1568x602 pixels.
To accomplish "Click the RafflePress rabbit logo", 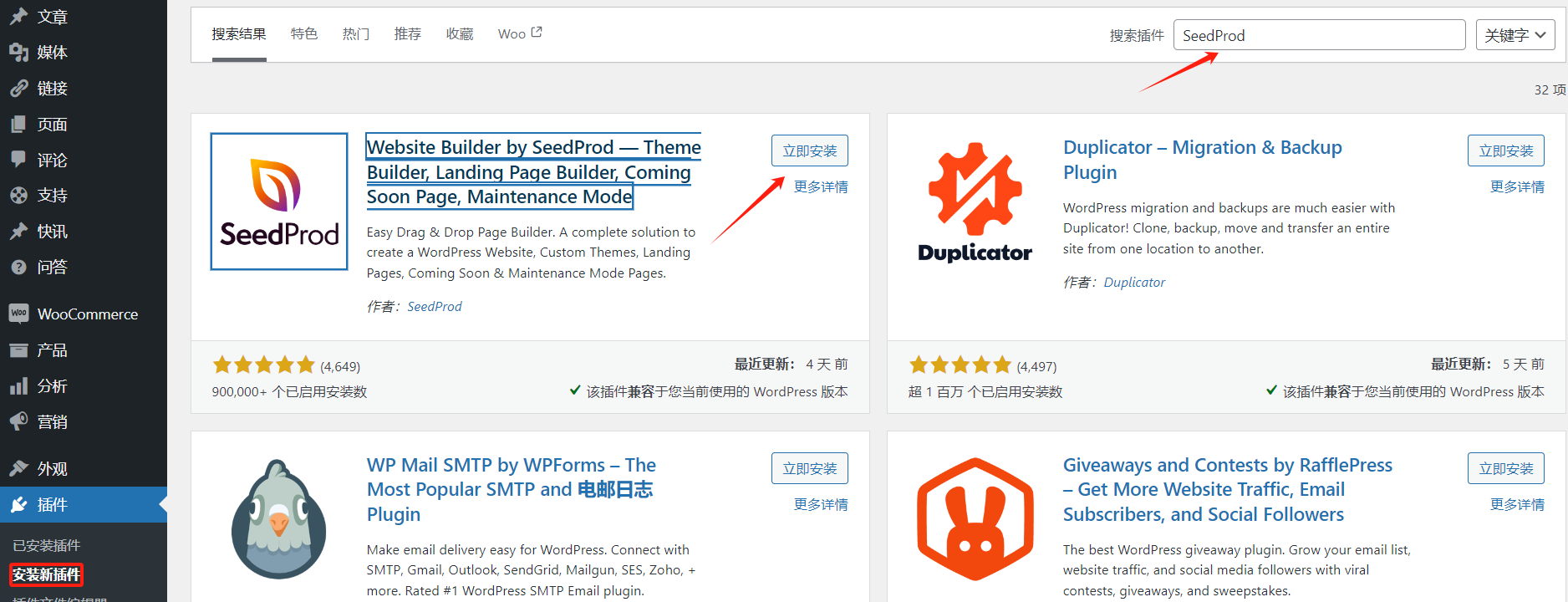I will tap(975, 519).
